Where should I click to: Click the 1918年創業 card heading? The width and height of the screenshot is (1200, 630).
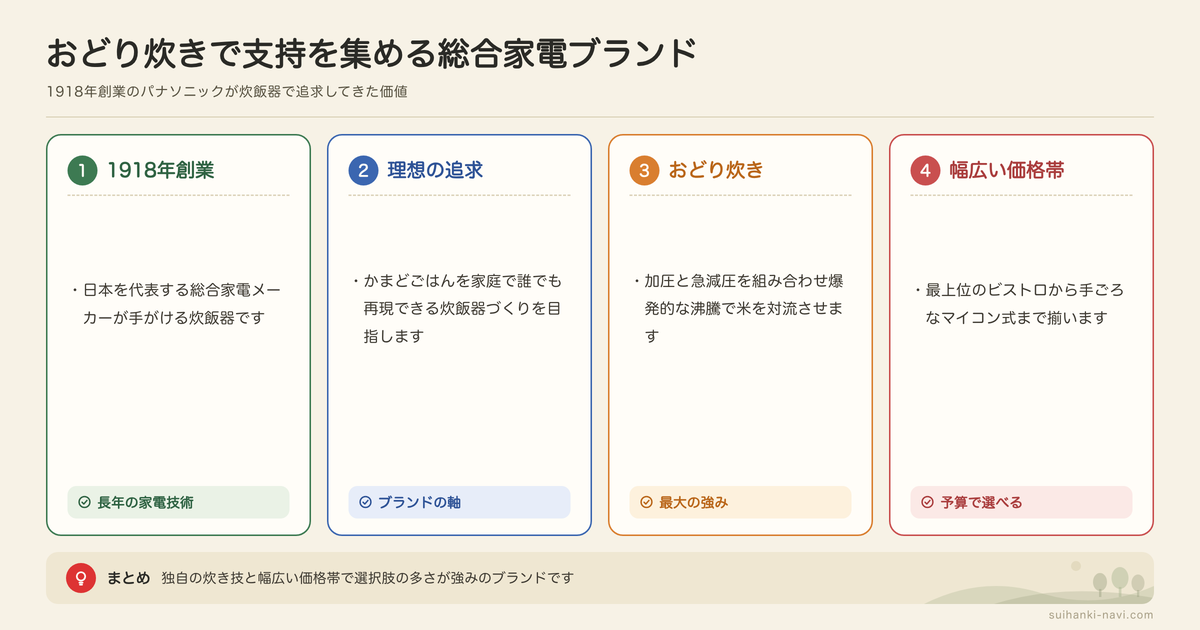(x=161, y=170)
